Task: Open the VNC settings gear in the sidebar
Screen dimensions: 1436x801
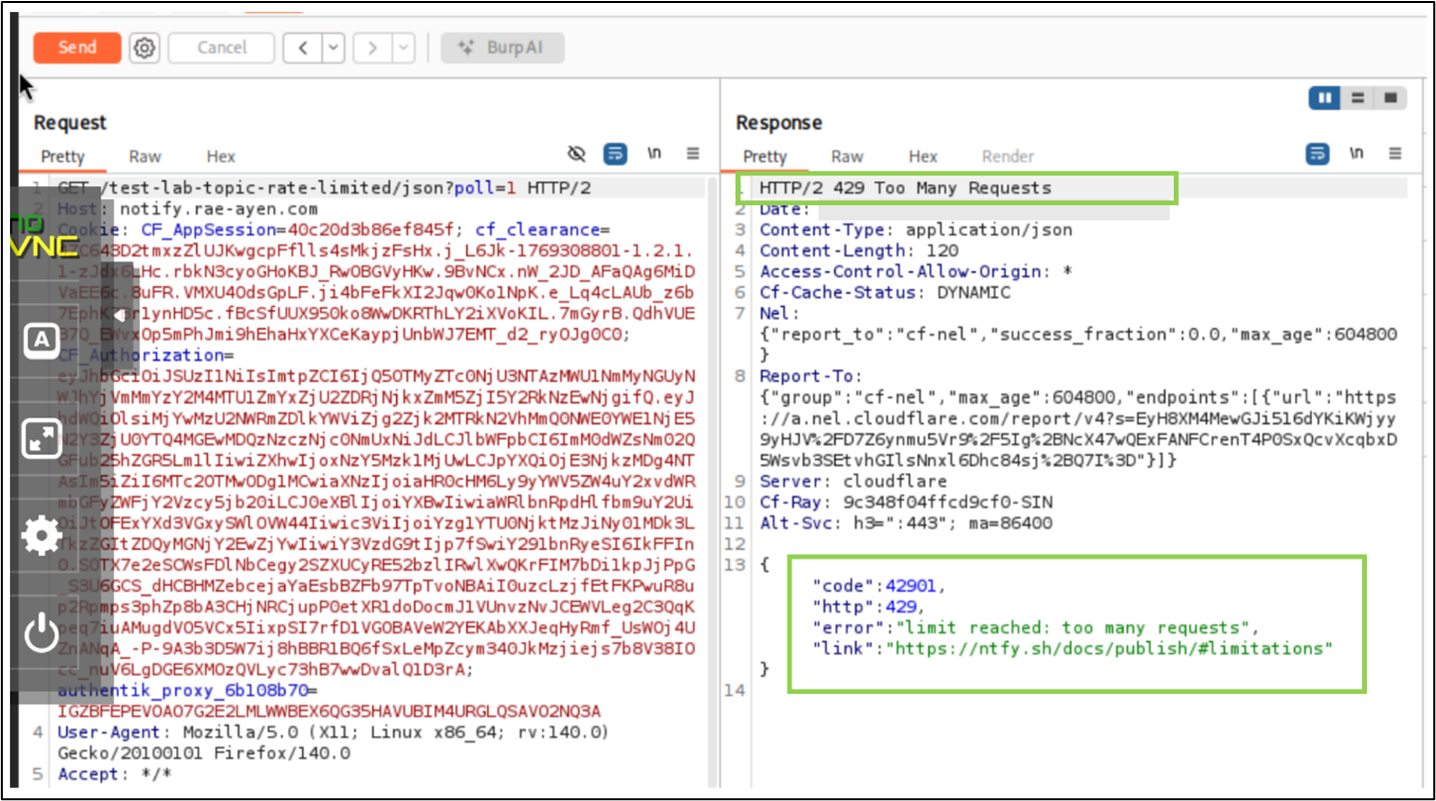Action: 41,534
